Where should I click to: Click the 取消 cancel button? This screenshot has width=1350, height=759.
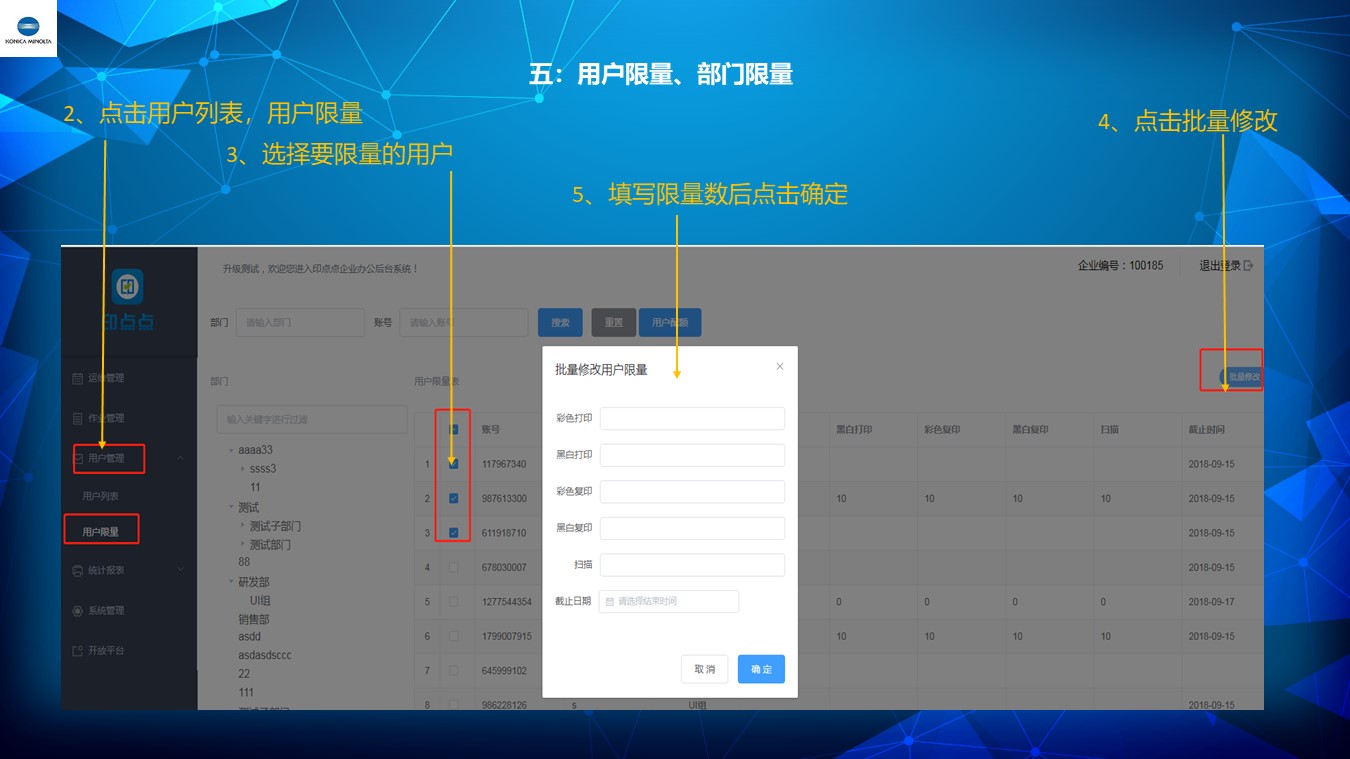(x=705, y=669)
